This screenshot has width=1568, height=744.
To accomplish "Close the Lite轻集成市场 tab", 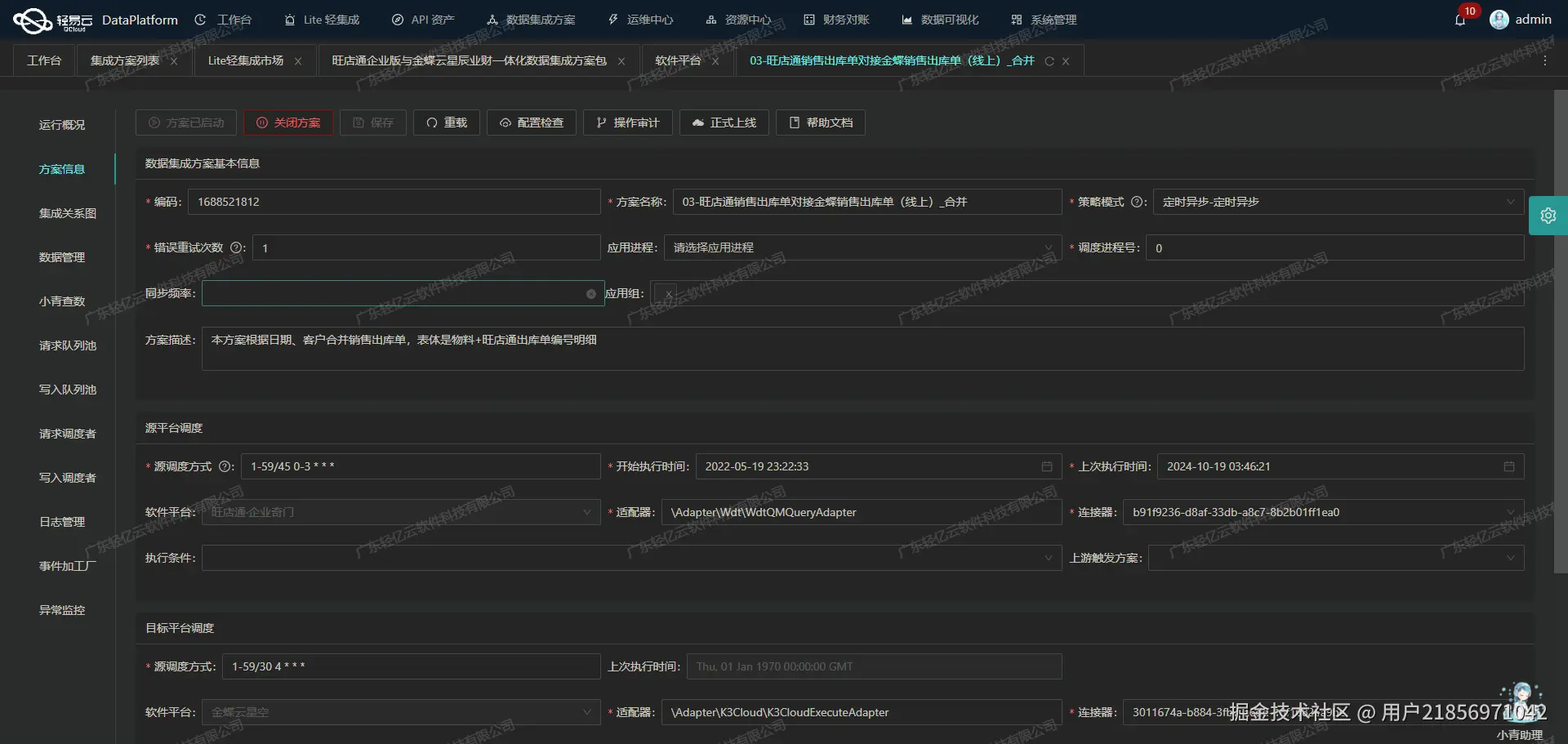I will [x=298, y=61].
